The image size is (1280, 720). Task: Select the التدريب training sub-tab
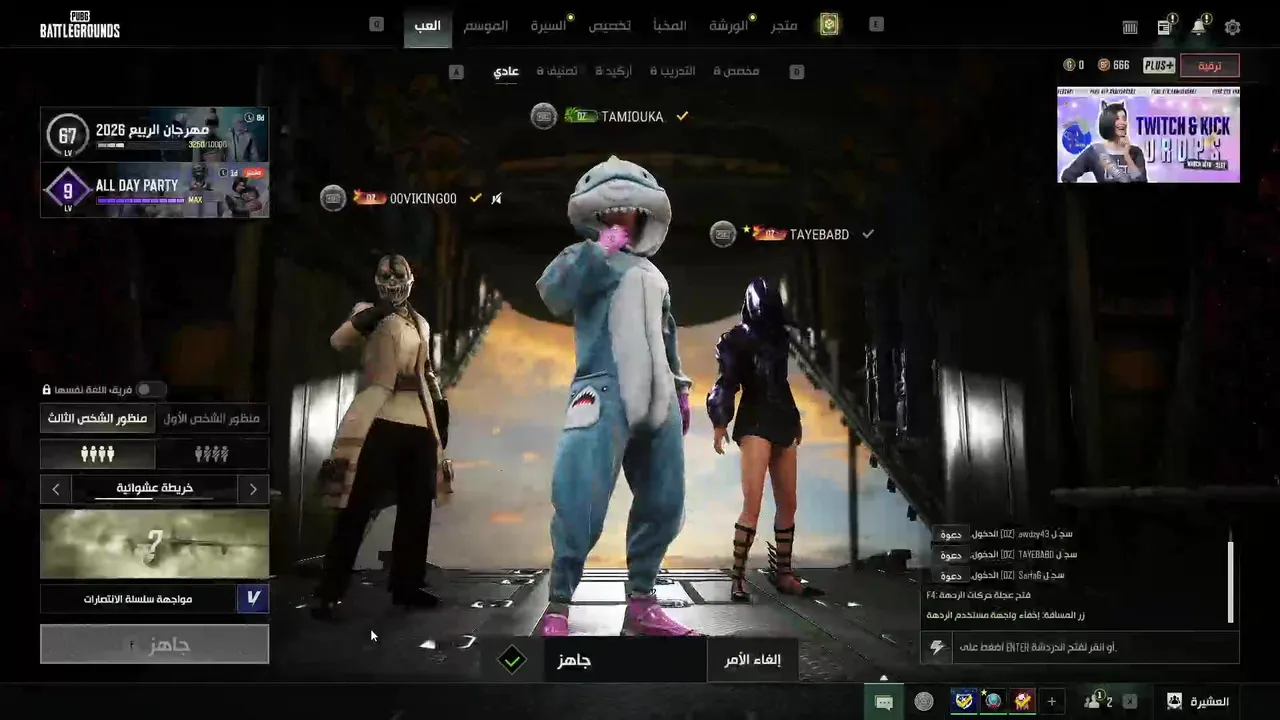(x=673, y=71)
